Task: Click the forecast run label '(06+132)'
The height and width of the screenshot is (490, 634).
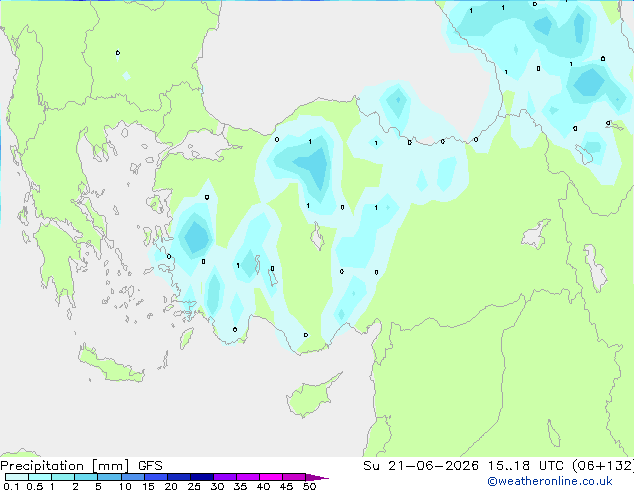Action: pos(603,466)
